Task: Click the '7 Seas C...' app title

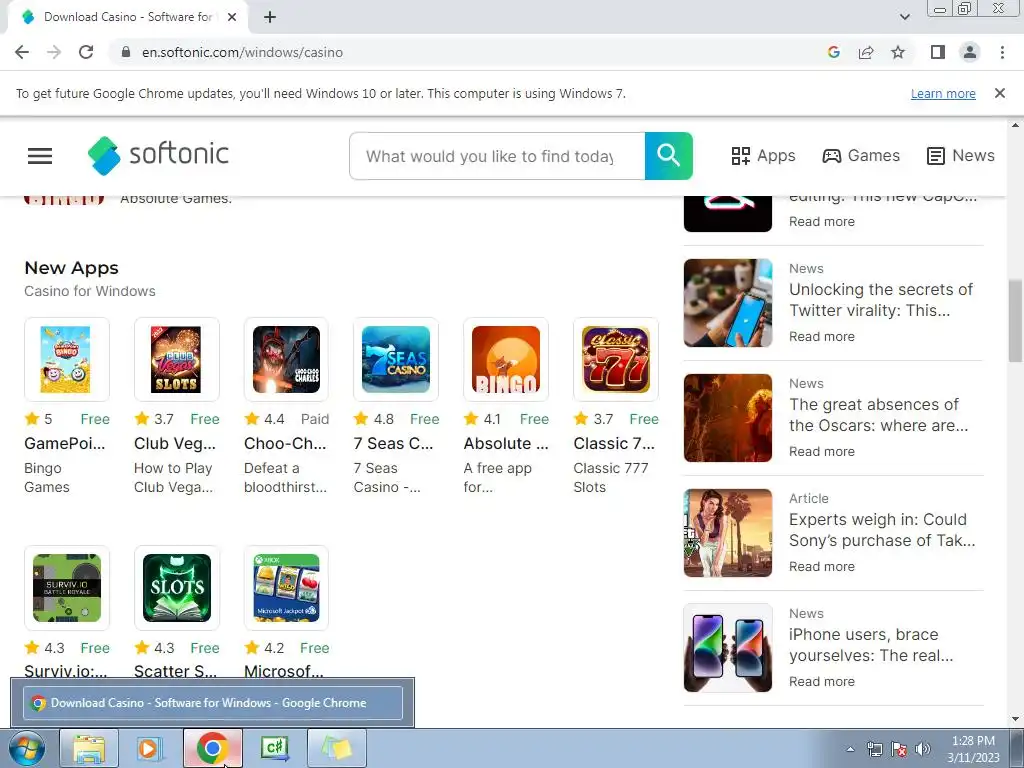Action: click(x=393, y=443)
